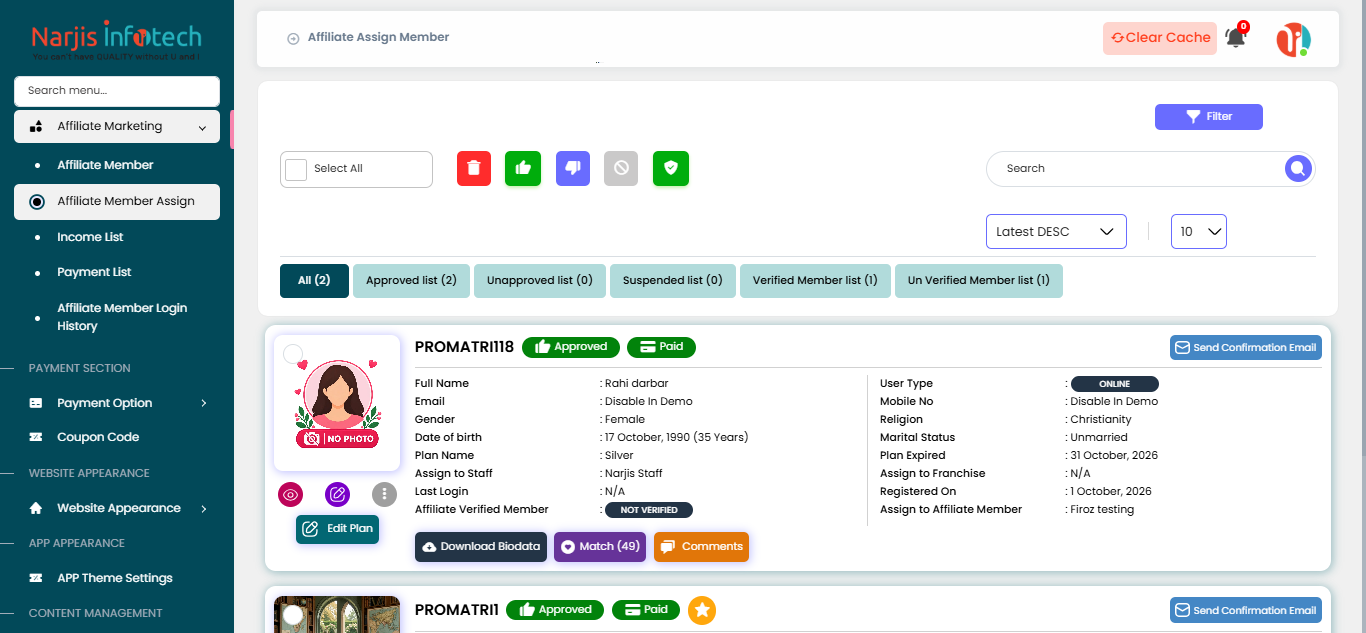
Task: Open three-dot more options for PROMATRI118
Action: tap(385, 494)
